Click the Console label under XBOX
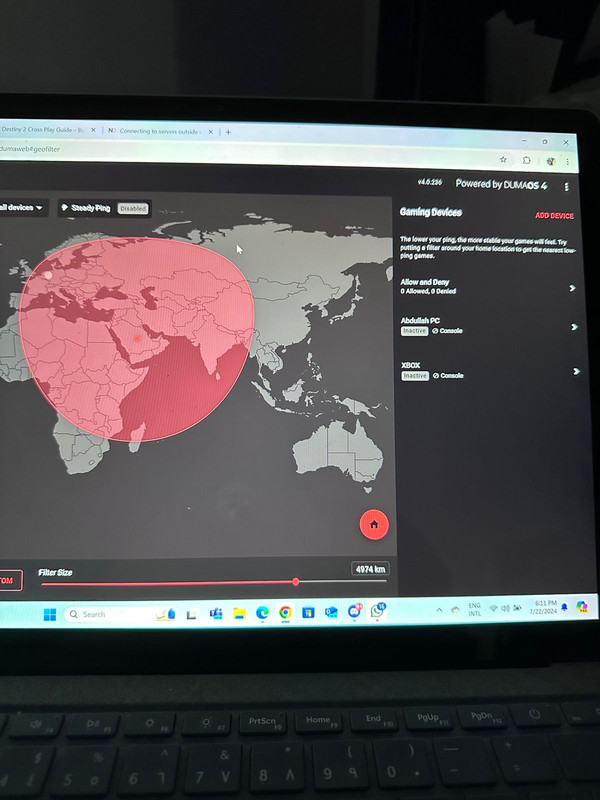 [448, 376]
